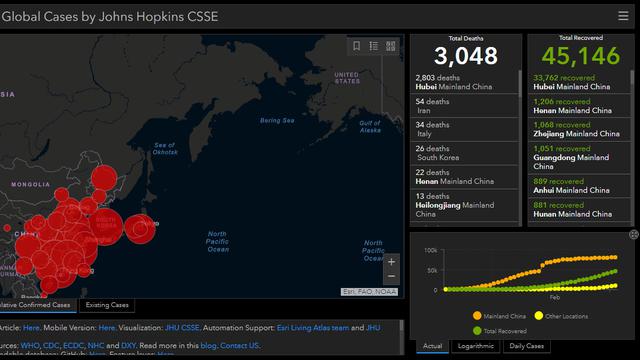Open the NHC source link
Image resolution: width=640 pixels, height=360 pixels.
(96, 345)
